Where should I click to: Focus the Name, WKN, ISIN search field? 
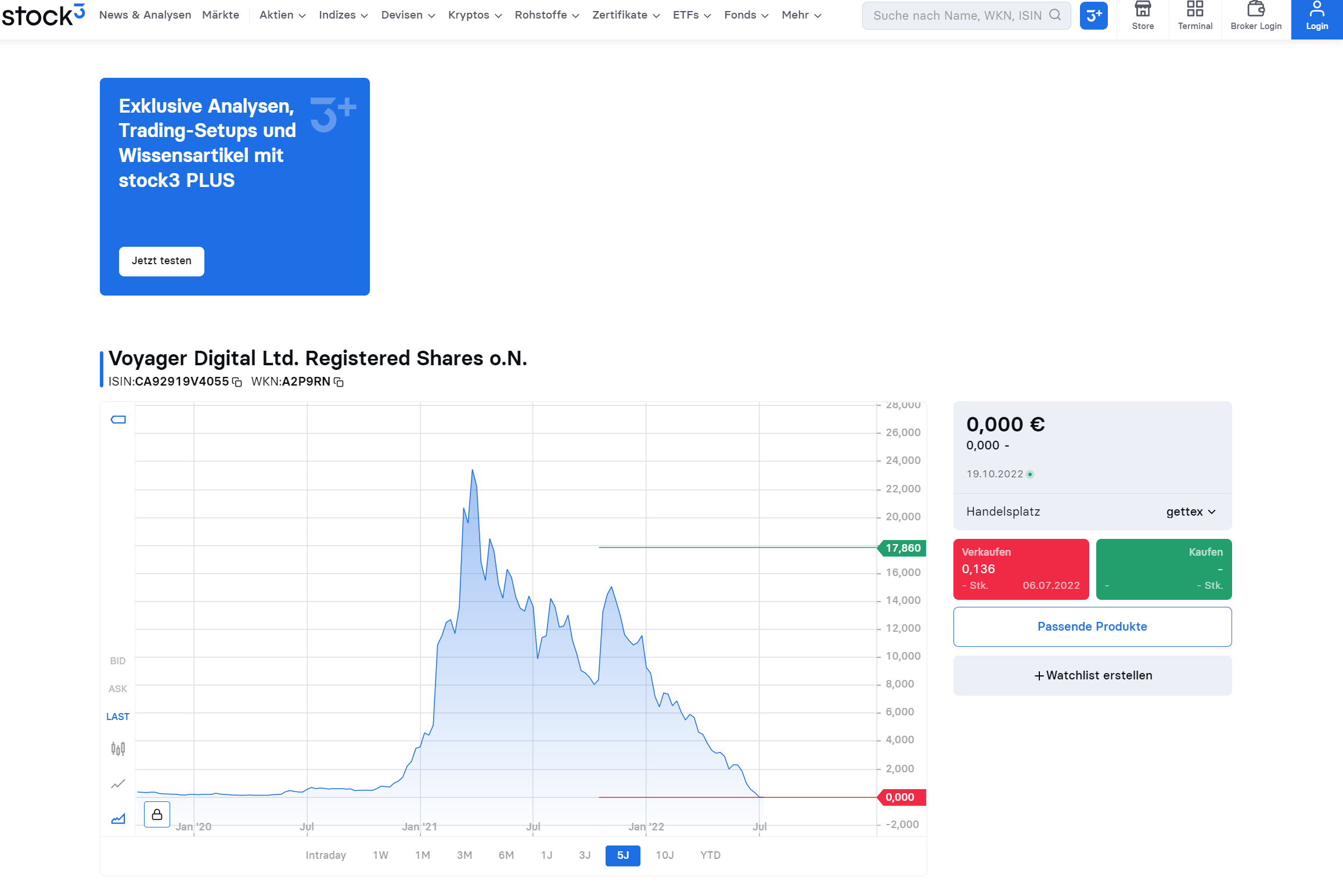[966, 16]
